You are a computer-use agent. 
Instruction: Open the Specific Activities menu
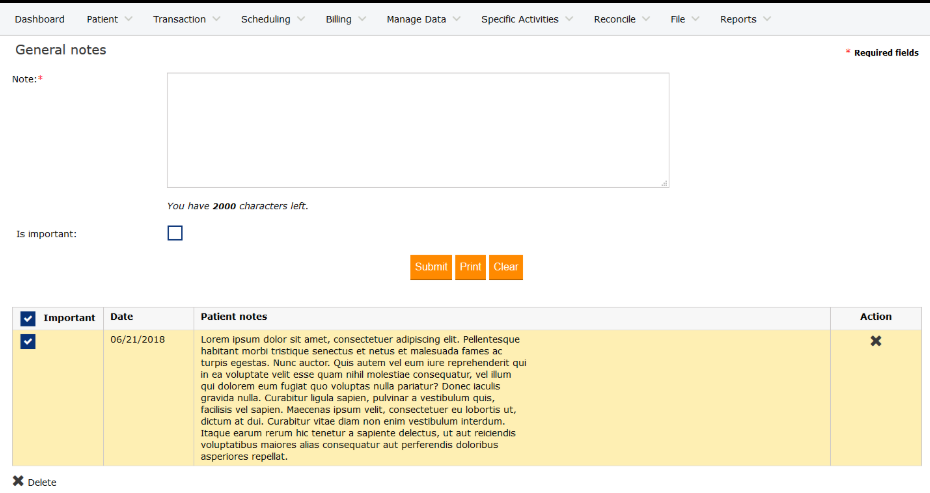point(527,19)
